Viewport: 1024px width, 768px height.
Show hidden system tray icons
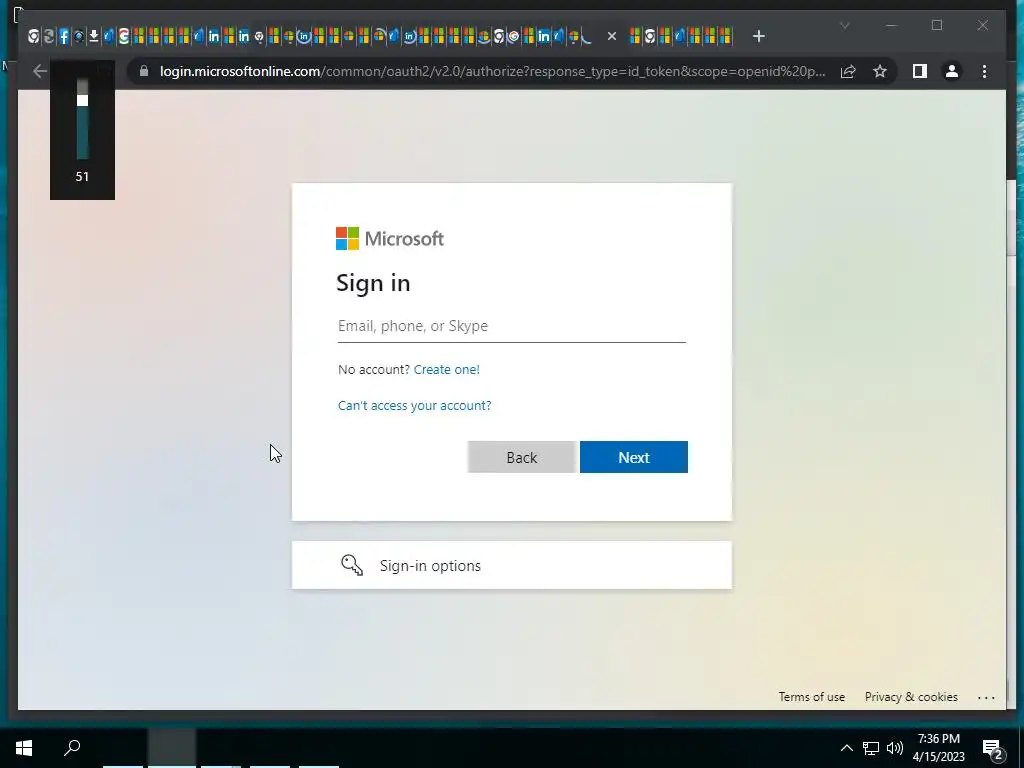pos(846,748)
